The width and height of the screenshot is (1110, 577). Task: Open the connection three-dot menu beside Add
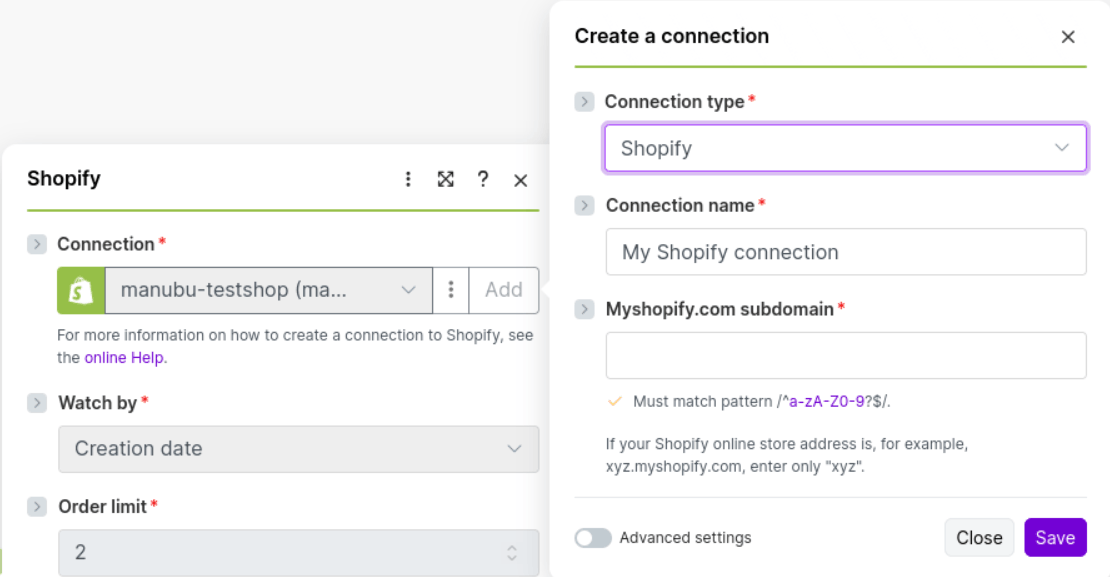tap(451, 290)
